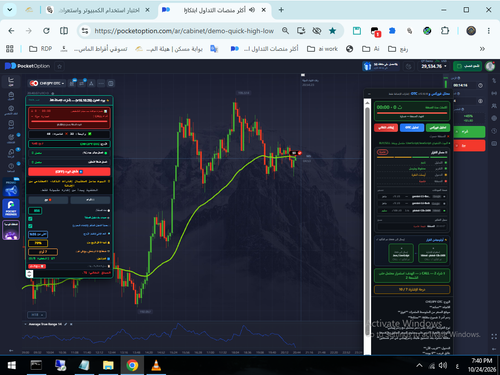This screenshot has height=375, width=500.
Task: Click the red OFF bot toggle button
Action: pyautogui.click(x=69, y=172)
